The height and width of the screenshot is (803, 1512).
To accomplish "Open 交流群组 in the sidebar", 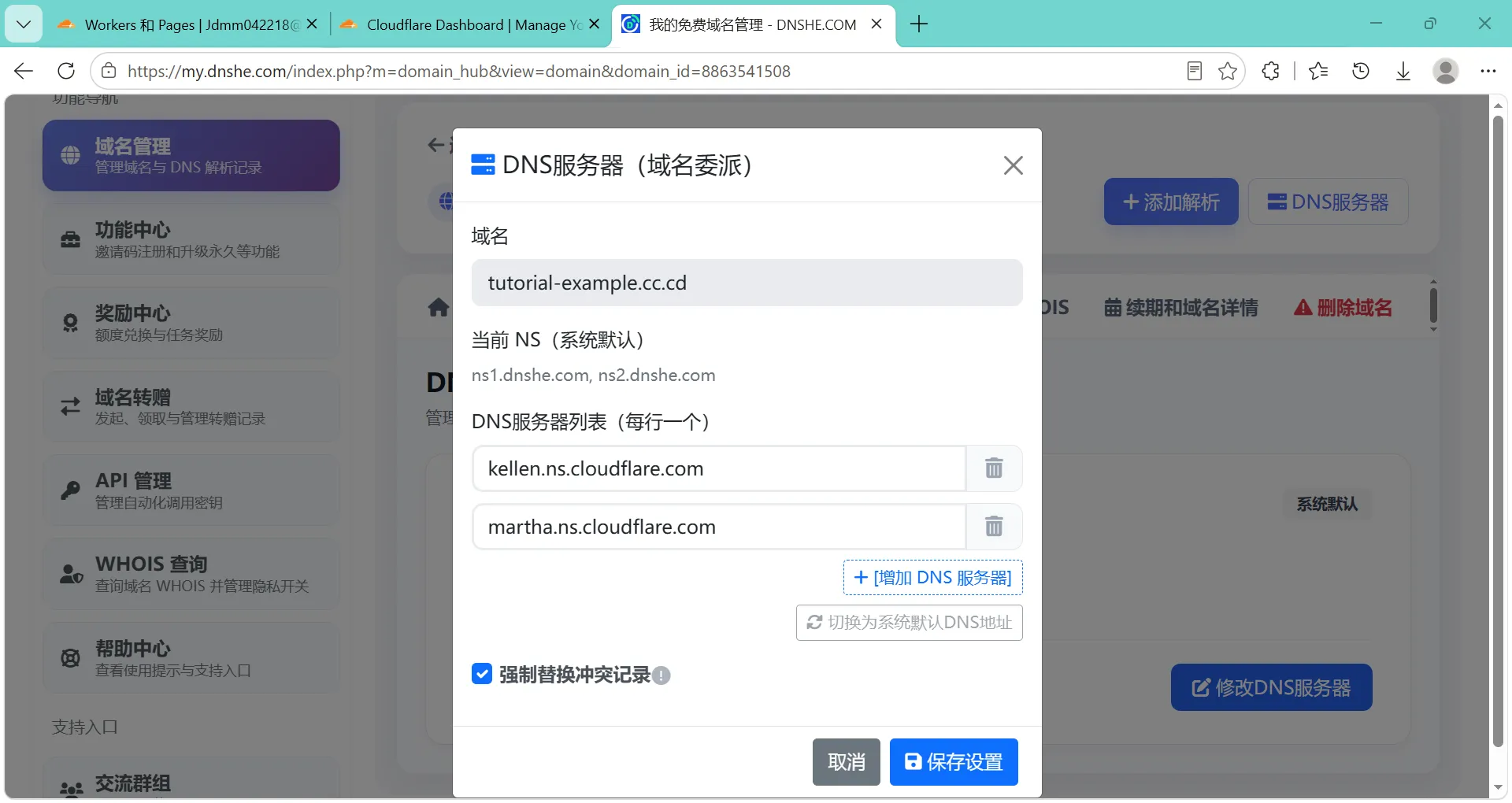I will click(191, 779).
